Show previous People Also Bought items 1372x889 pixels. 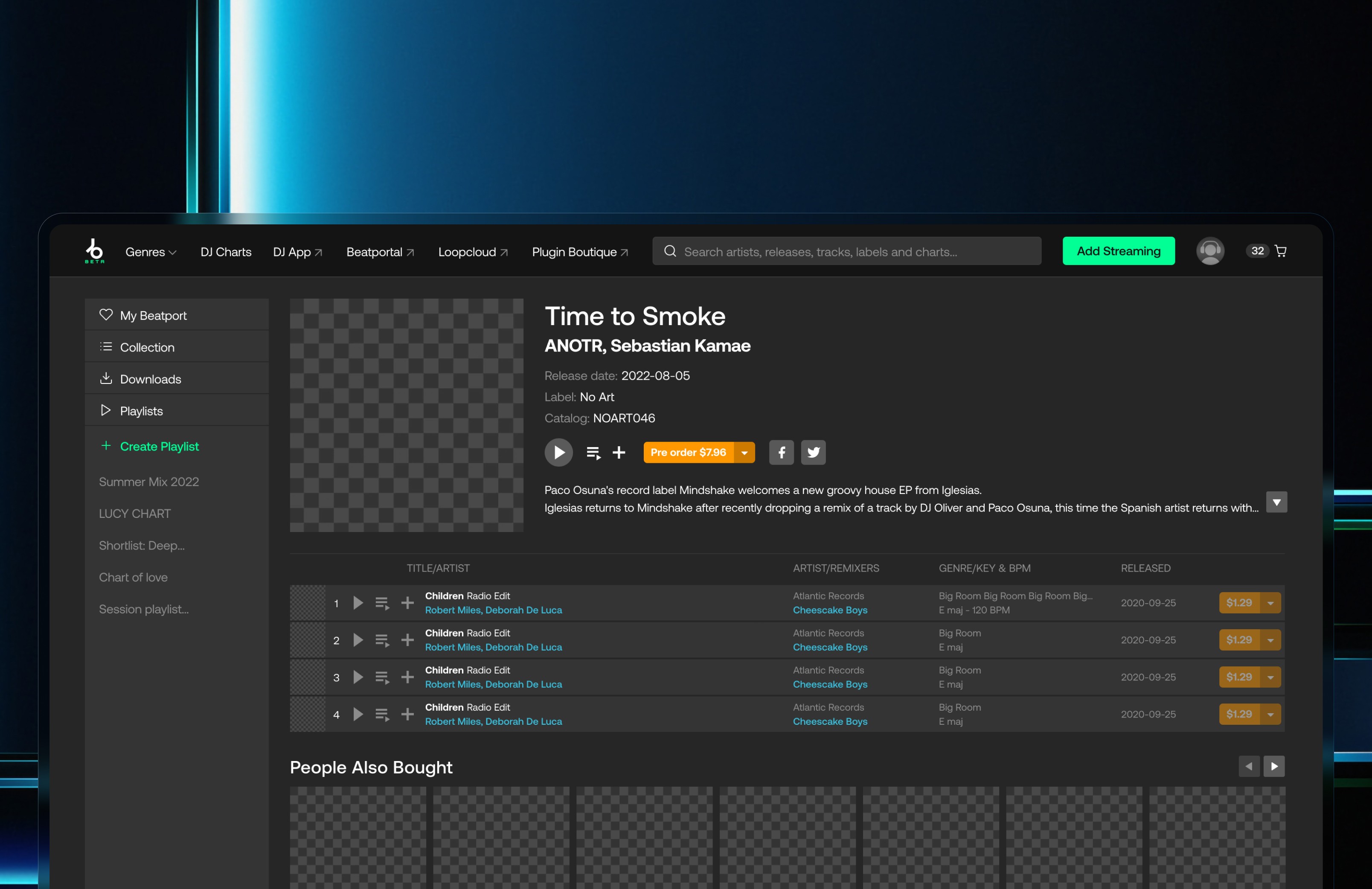pos(1249,767)
